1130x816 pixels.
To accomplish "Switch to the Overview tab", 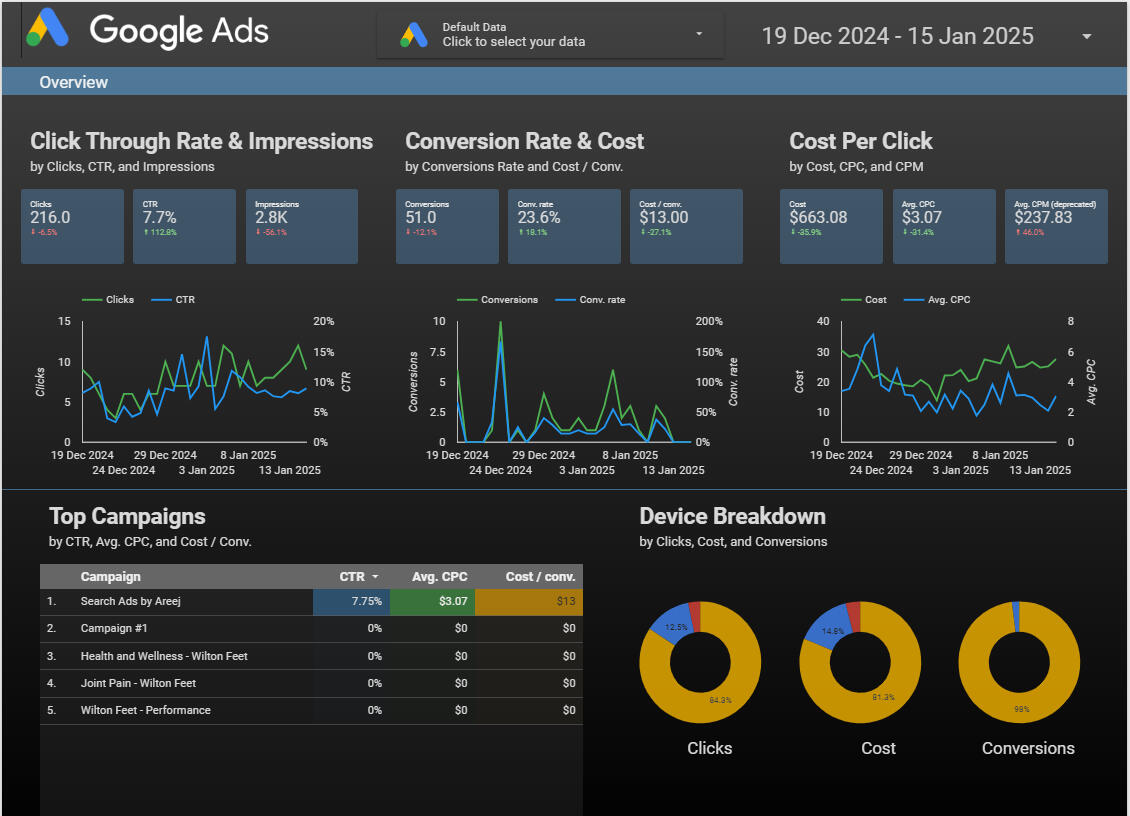I will [74, 82].
